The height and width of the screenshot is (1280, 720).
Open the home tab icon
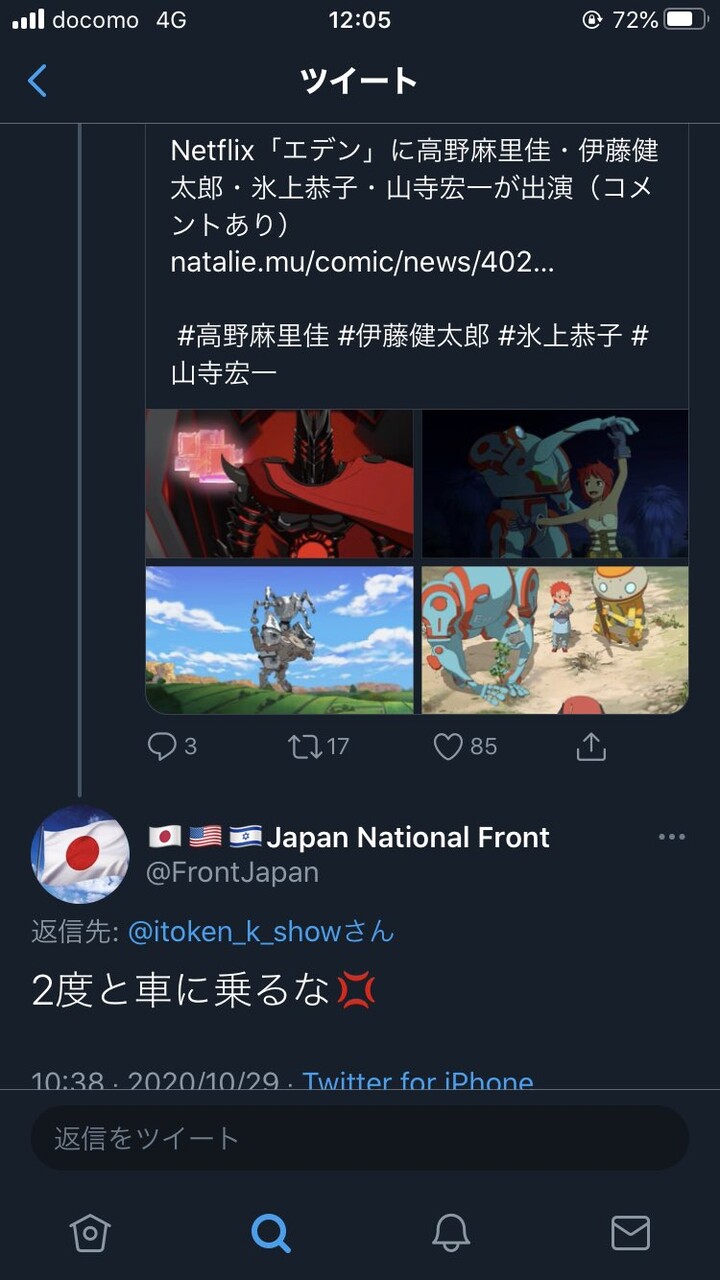click(x=90, y=1233)
